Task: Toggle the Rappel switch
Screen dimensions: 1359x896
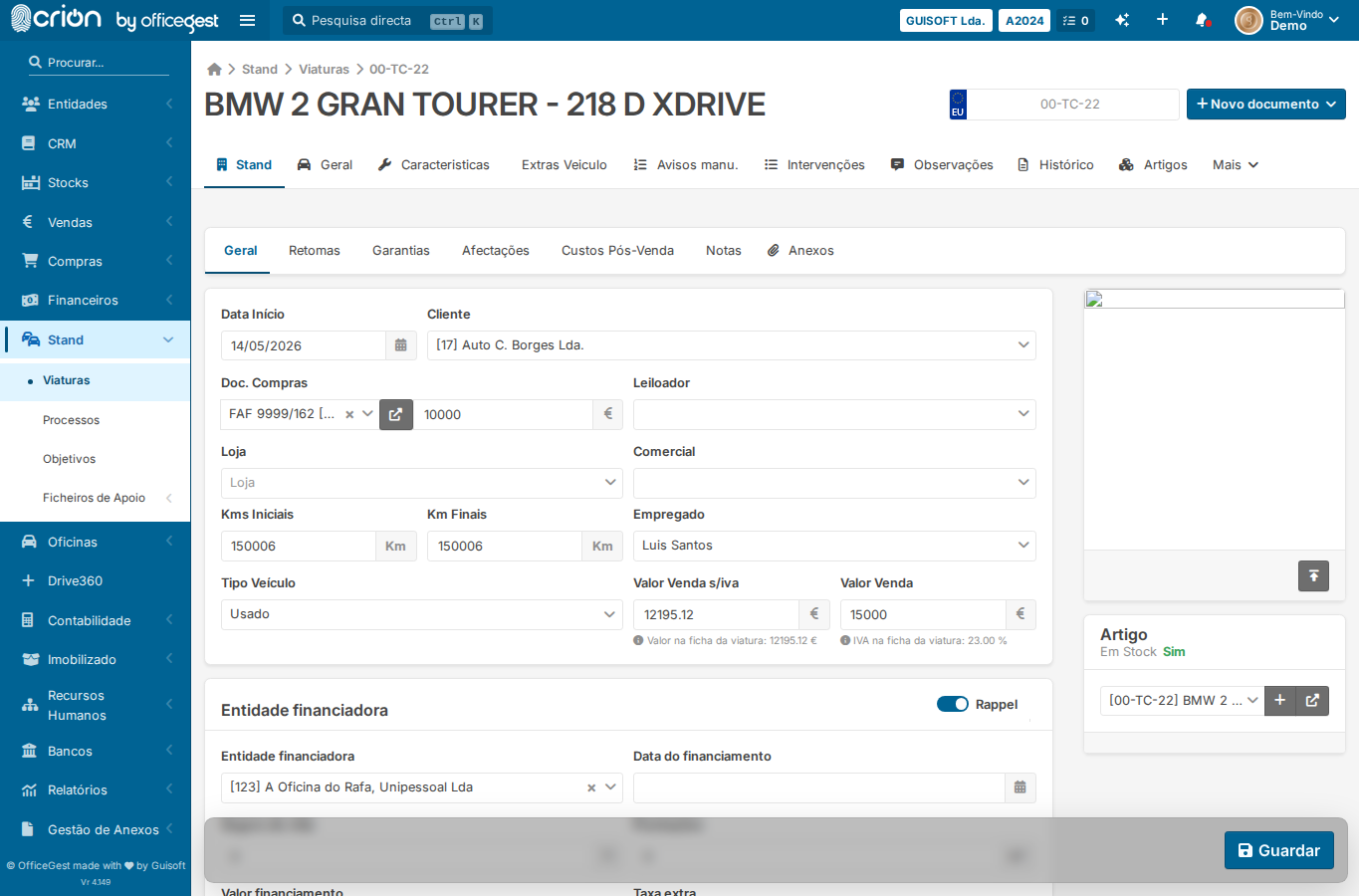Action: (x=953, y=704)
